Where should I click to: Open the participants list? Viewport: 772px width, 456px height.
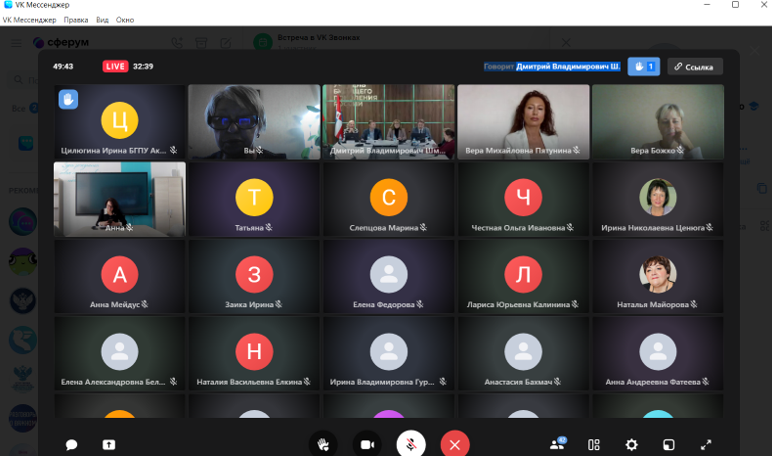tap(557, 444)
